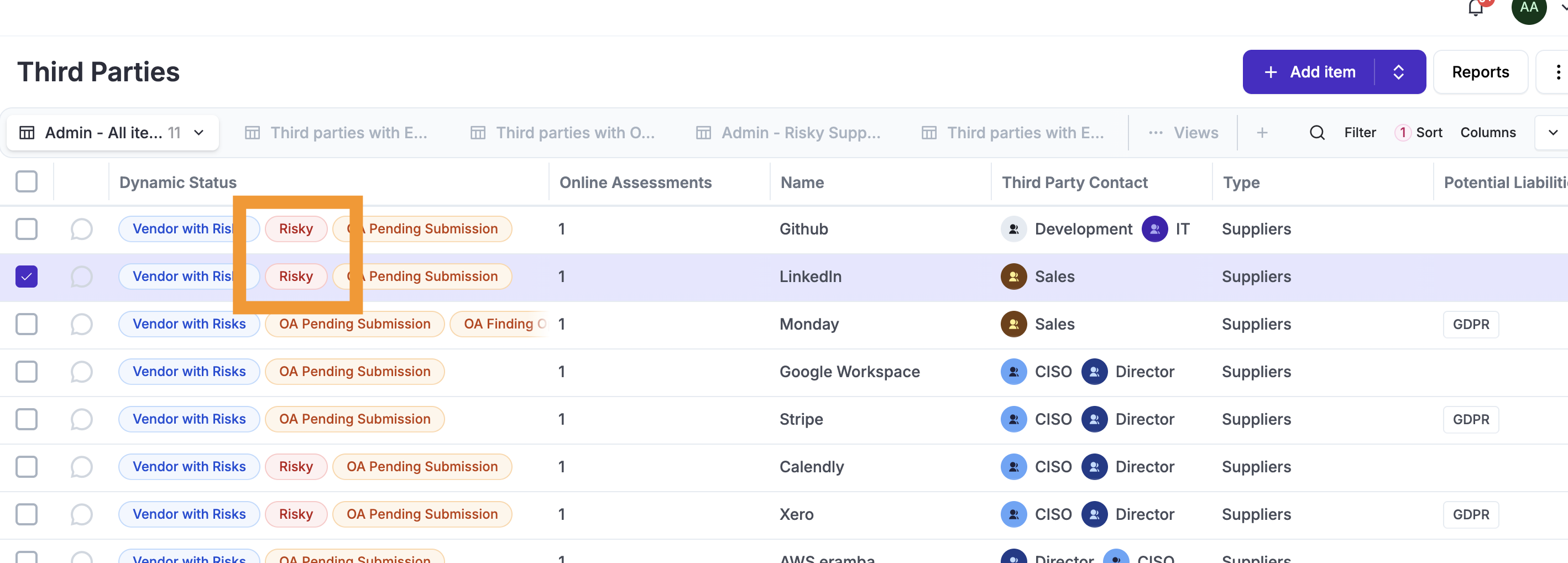Open comments for the Github row
This screenshot has width=1568, height=563.
click(81, 230)
